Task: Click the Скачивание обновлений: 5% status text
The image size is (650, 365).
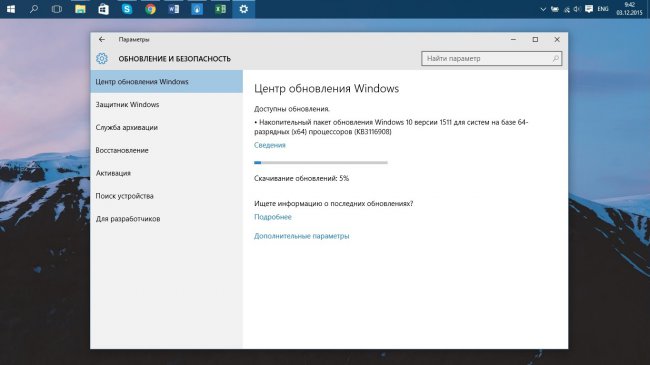Action: (x=301, y=178)
